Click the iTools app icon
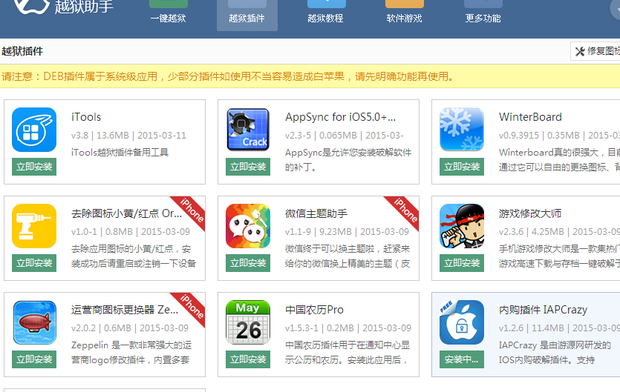The height and width of the screenshot is (392, 620). 34,130
